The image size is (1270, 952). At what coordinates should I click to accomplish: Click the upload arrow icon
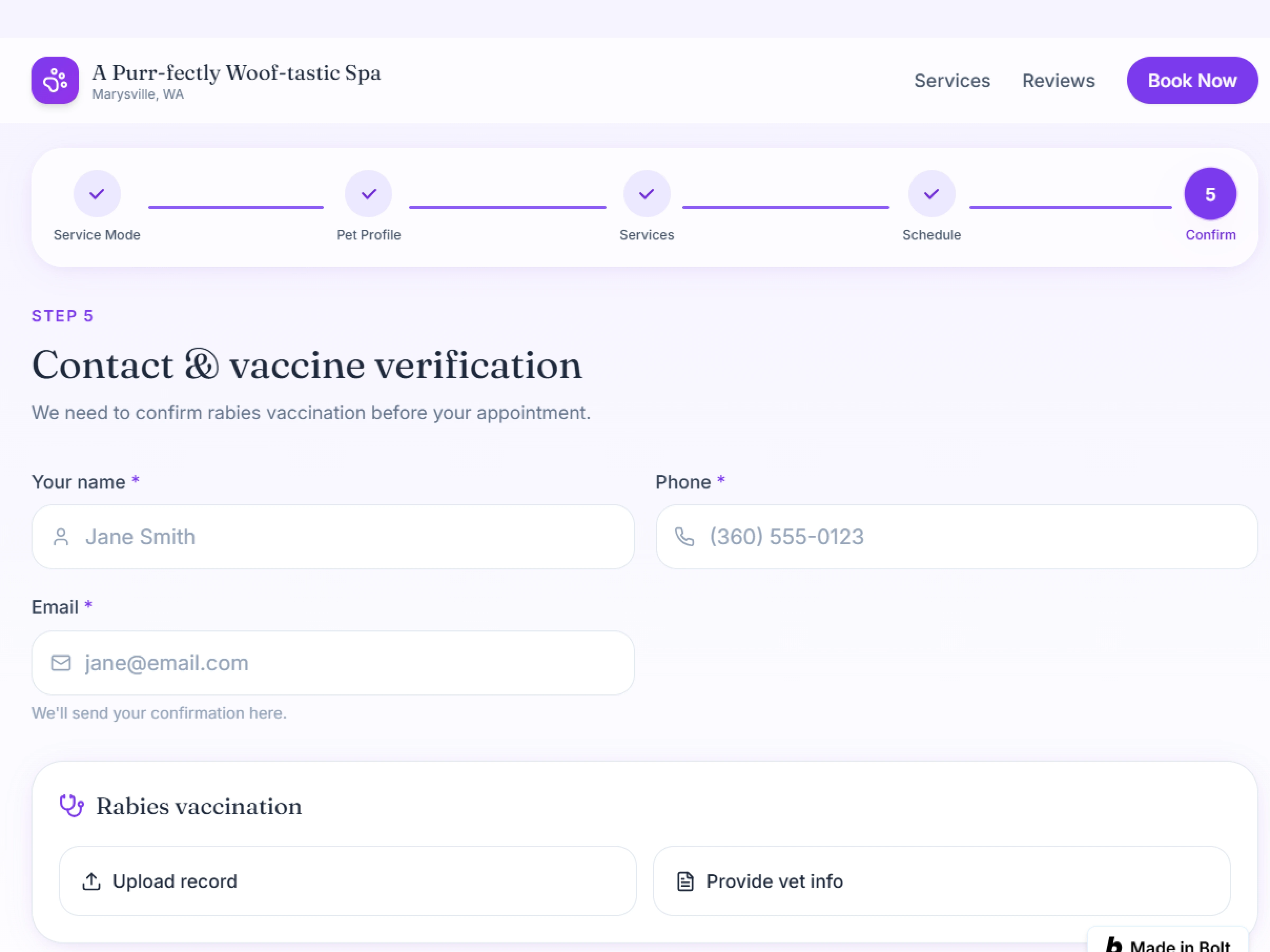(91, 881)
